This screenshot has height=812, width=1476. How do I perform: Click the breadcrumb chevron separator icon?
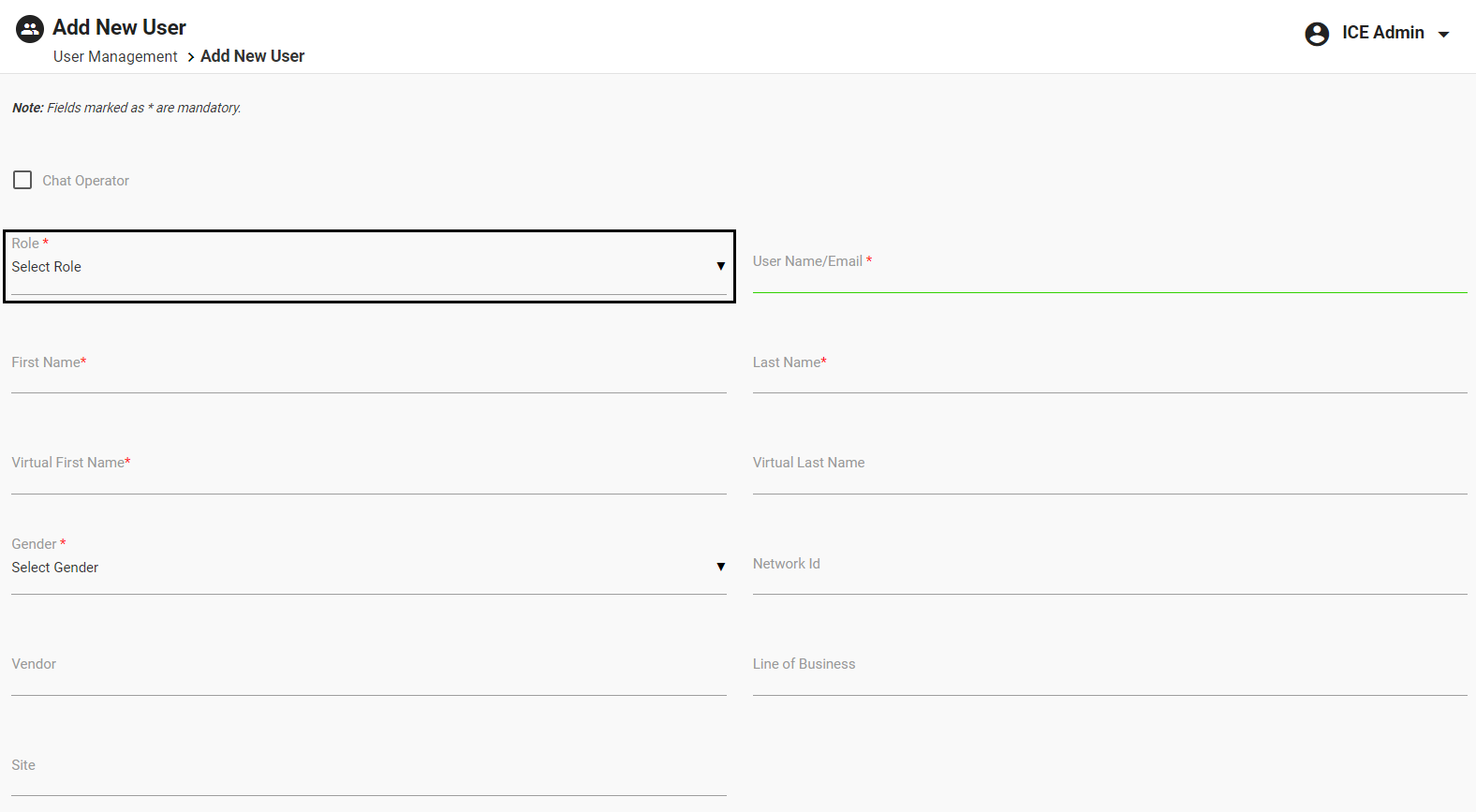pos(190,57)
